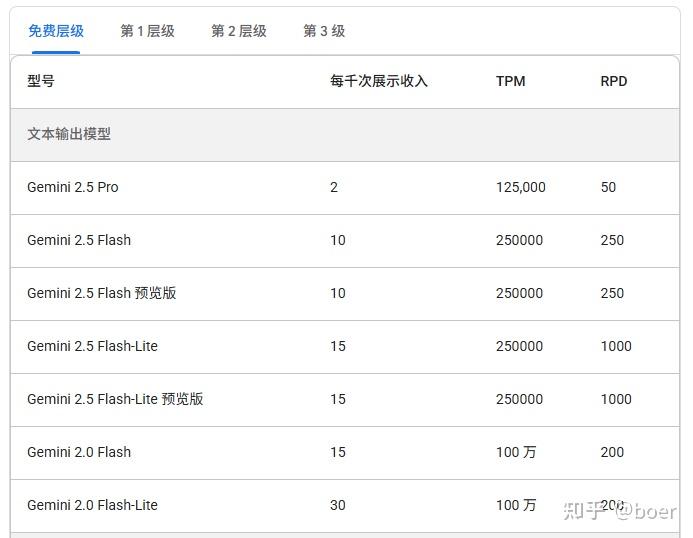Select Gemini 2.5 Flash 预览版 model name
693x538 pixels.
[x=102, y=293]
